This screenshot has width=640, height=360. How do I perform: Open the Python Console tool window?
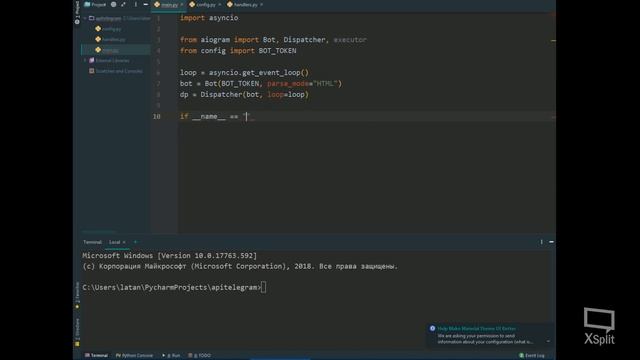click(x=134, y=356)
